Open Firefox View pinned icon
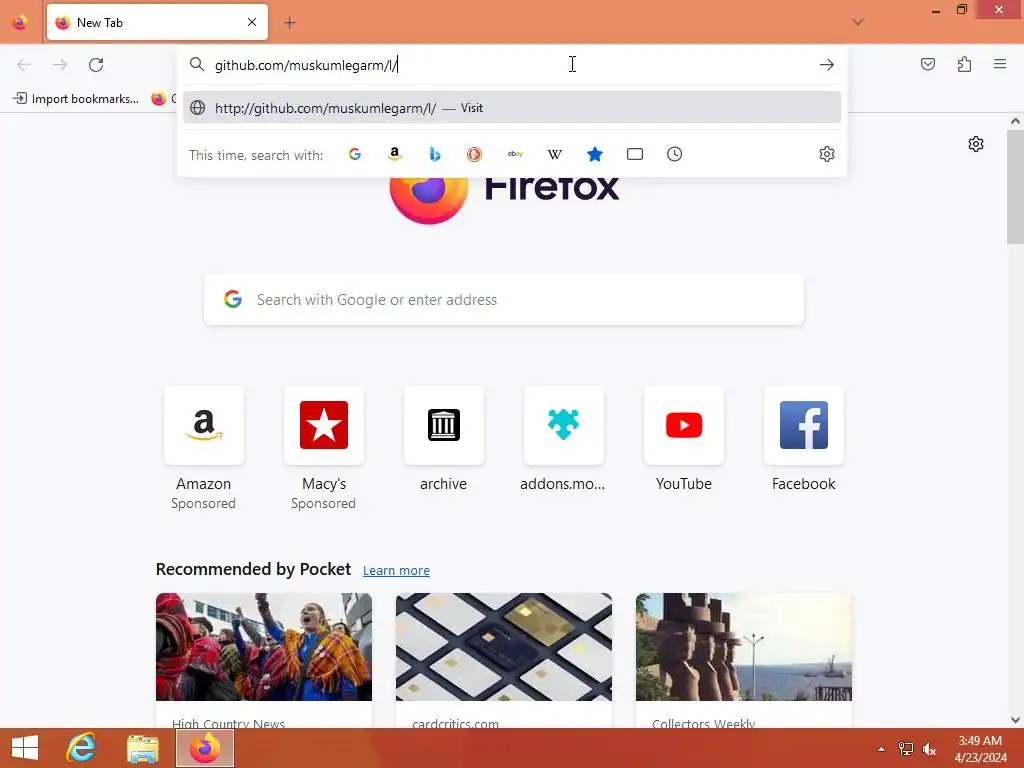The width and height of the screenshot is (1024, 768). (20, 22)
